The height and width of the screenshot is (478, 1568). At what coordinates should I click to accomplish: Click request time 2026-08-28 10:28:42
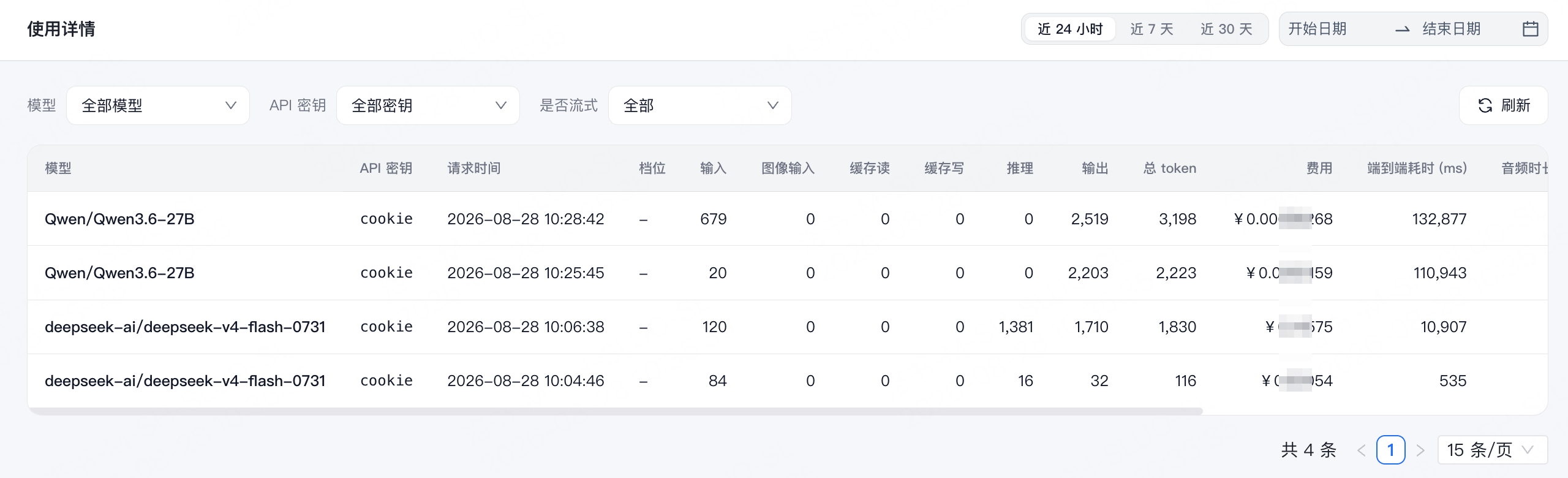pos(526,219)
